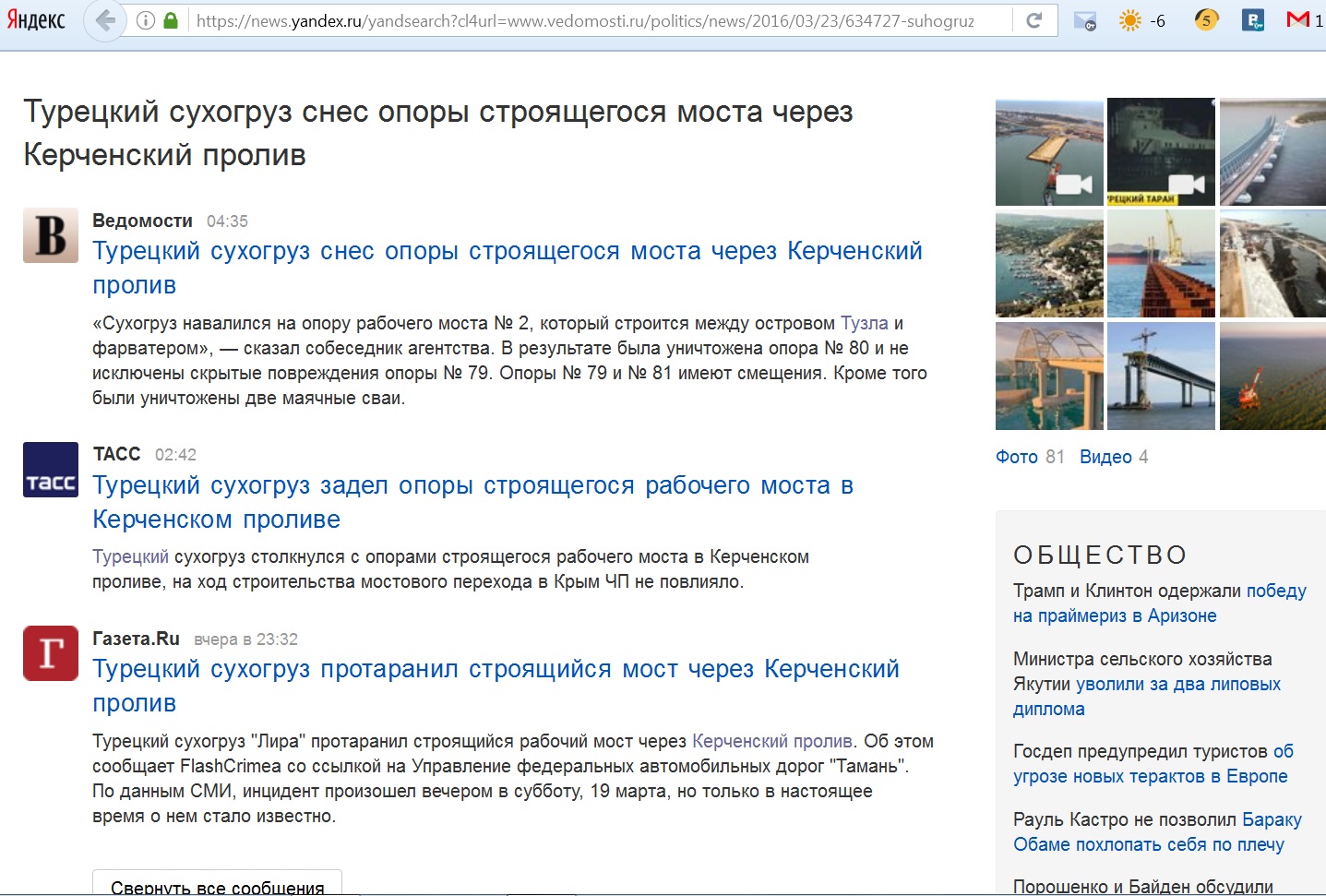The image size is (1326, 896).
Task: Open Poroshenko and Biden story link
Action: point(1143,887)
